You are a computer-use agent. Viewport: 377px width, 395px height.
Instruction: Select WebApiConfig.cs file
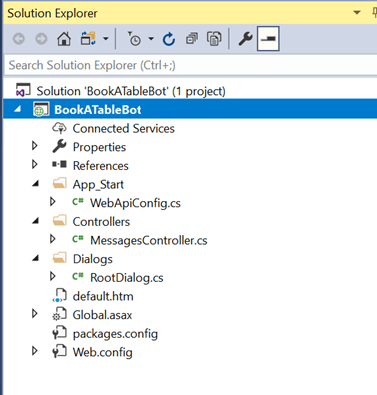coord(135,203)
